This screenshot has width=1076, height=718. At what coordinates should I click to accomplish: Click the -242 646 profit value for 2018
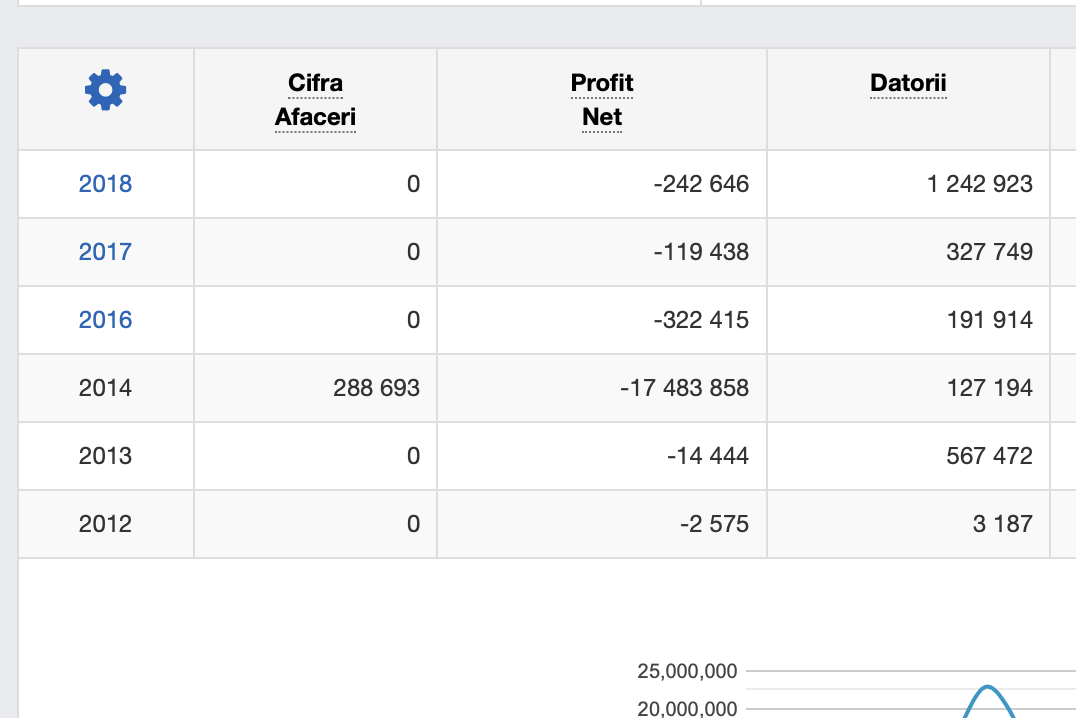pyautogui.click(x=700, y=184)
